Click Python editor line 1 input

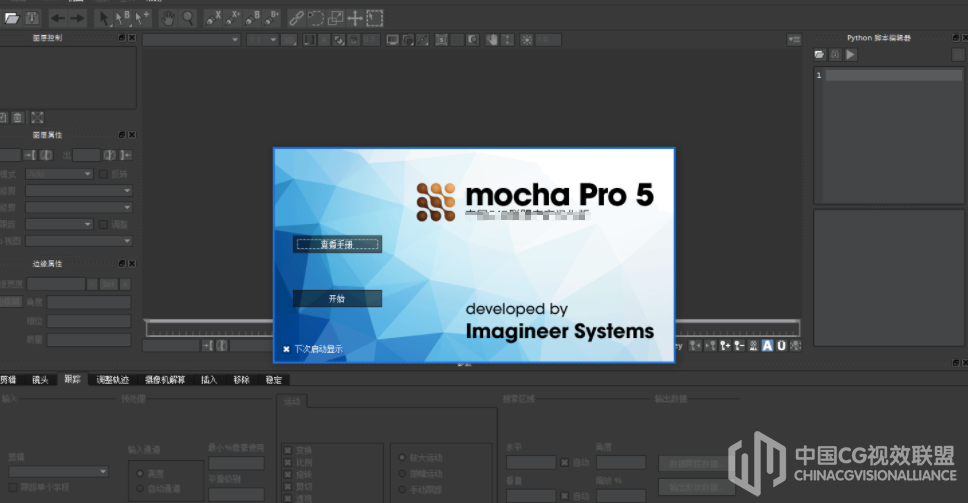pyautogui.click(x=893, y=75)
